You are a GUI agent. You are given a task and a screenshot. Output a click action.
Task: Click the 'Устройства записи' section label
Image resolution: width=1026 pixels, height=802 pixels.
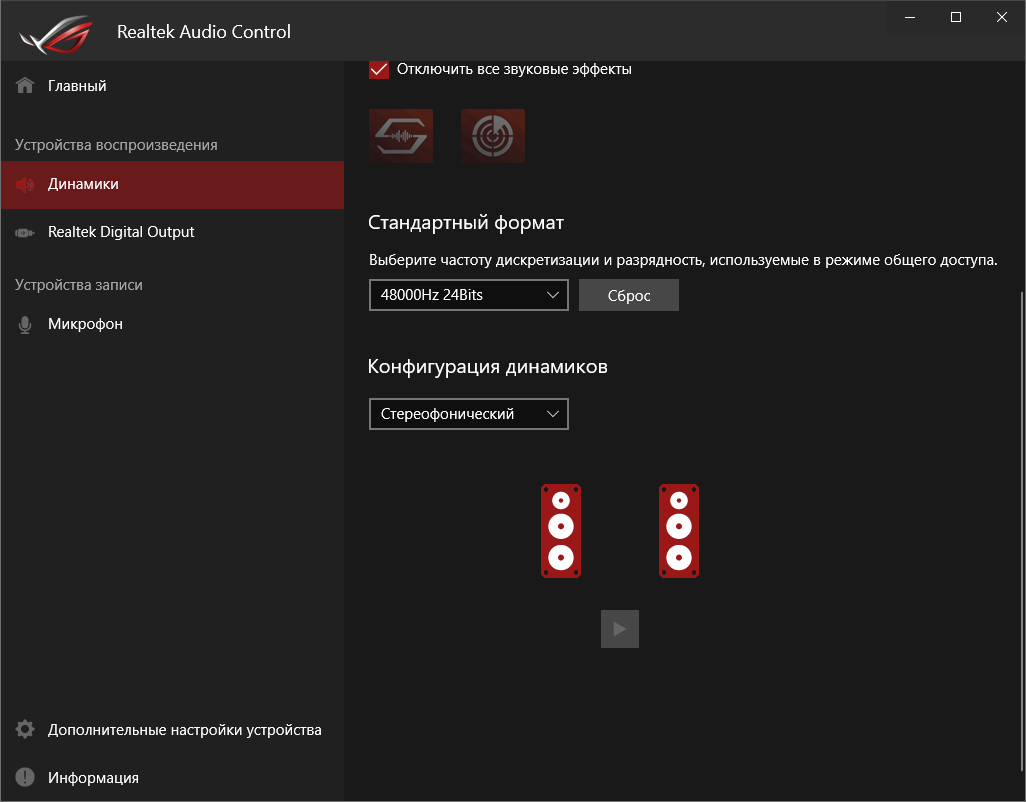click(79, 285)
